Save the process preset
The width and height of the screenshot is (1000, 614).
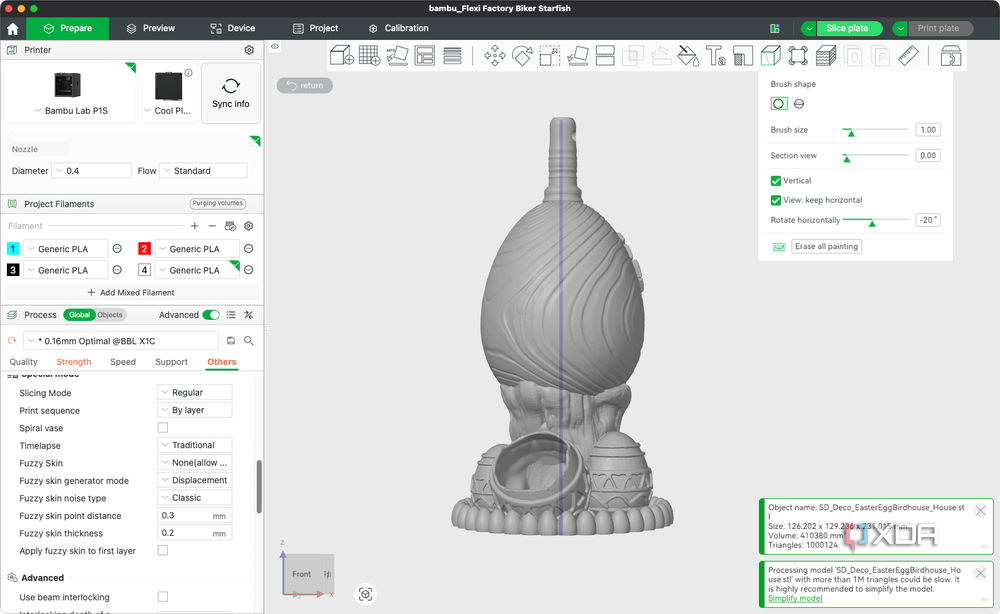pos(231,341)
